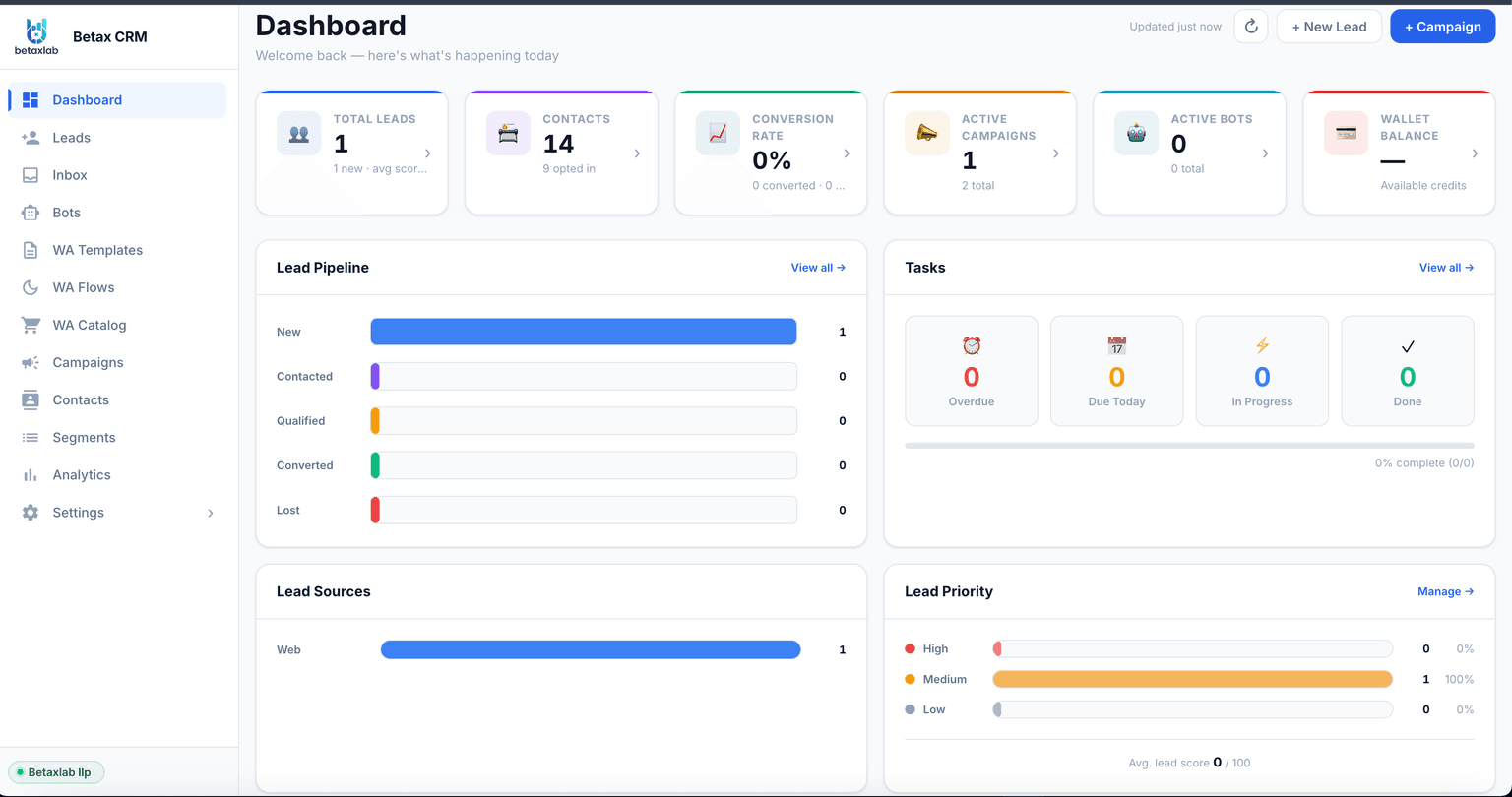The width and height of the screenshot is (1512, 797).
Task: Click the Leads add-person icon
Action: (x=31, y=138)
